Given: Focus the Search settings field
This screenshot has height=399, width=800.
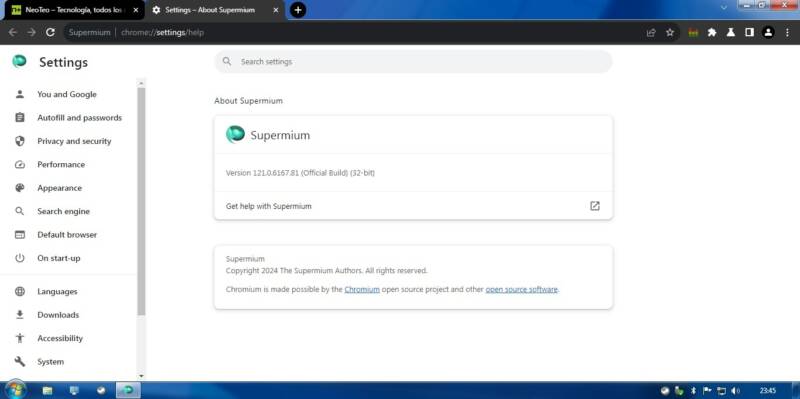Looking at the screenshot, I should tap(413, 62).
